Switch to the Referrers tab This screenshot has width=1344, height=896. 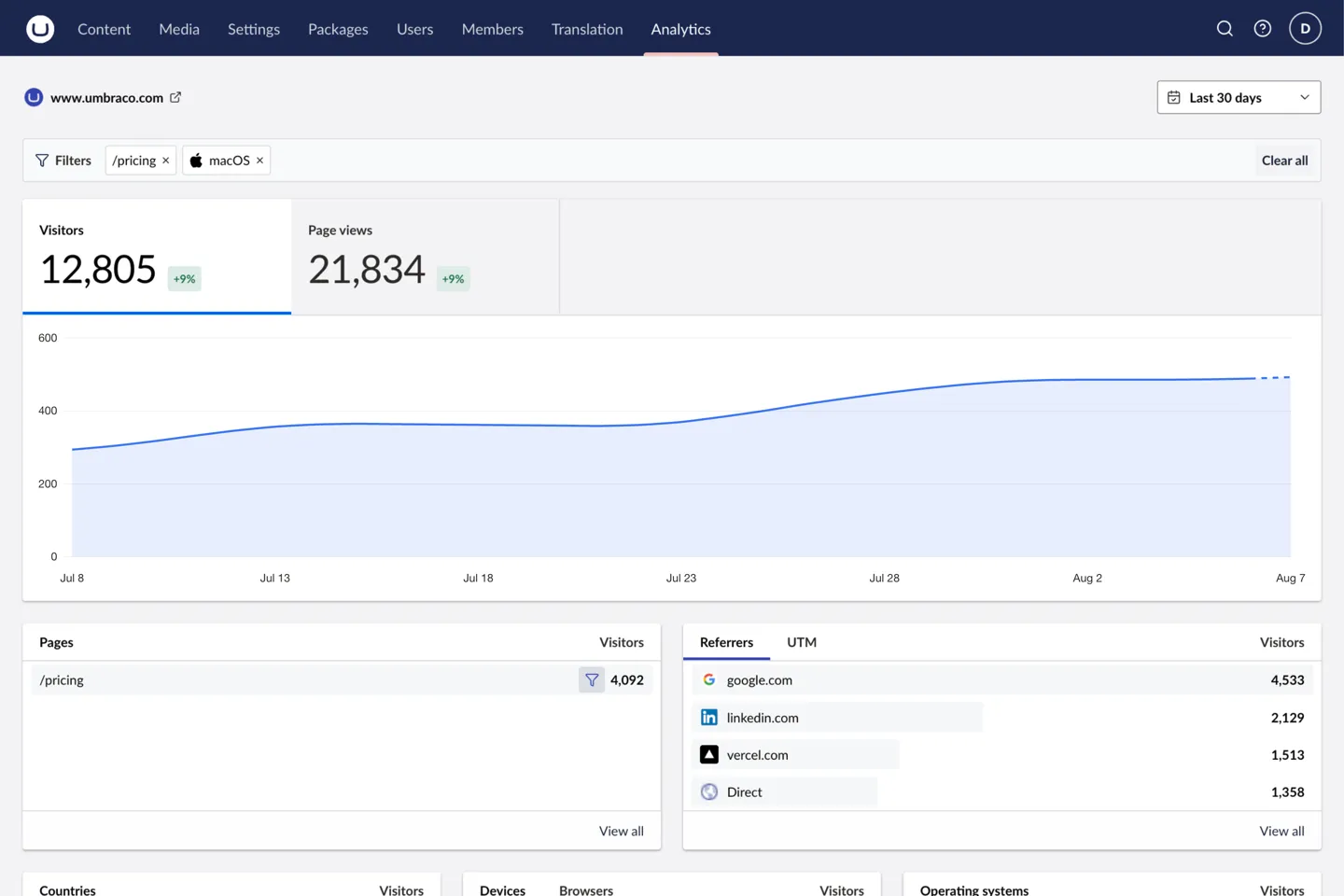(726, 642)
